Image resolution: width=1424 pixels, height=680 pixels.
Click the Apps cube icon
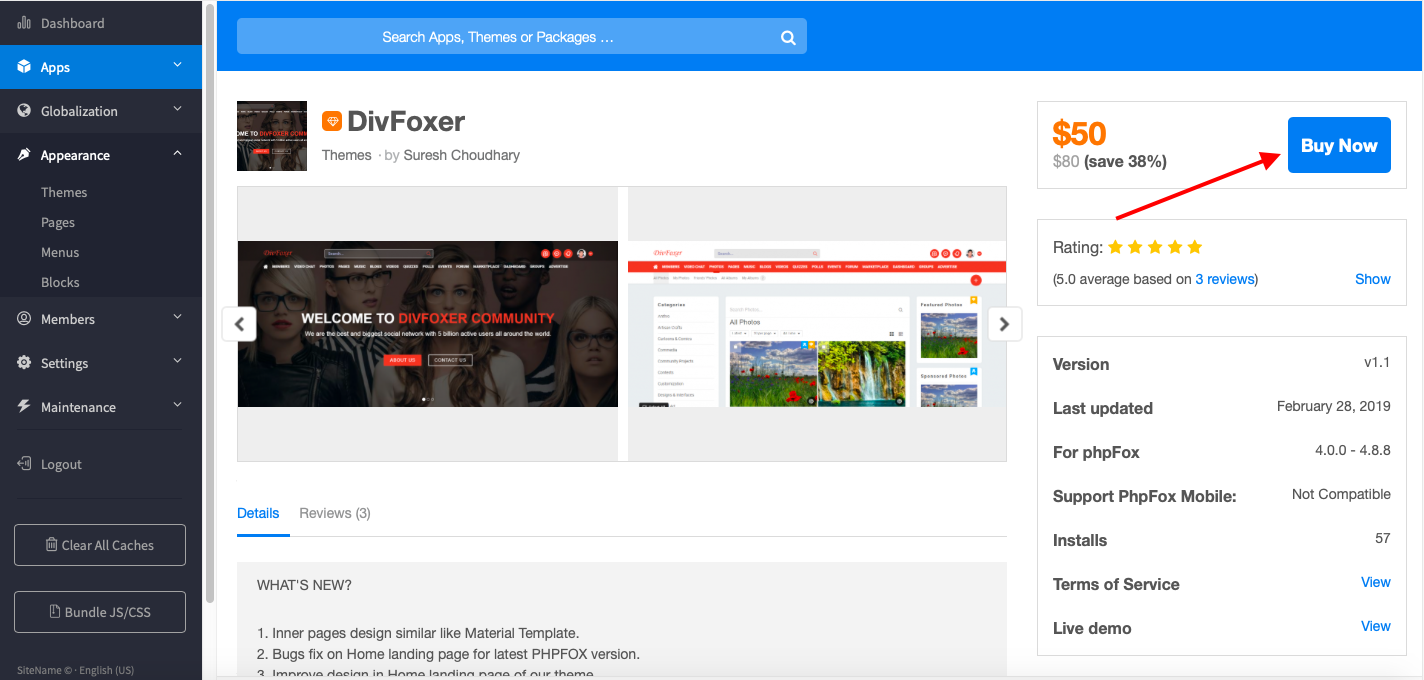pos(24,67)
